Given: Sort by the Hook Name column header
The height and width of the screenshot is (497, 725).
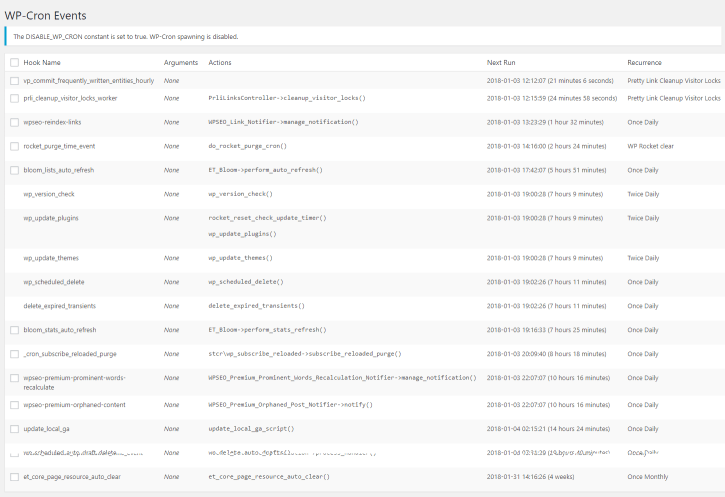Looking at the screenshot, I should coord(42,63).
